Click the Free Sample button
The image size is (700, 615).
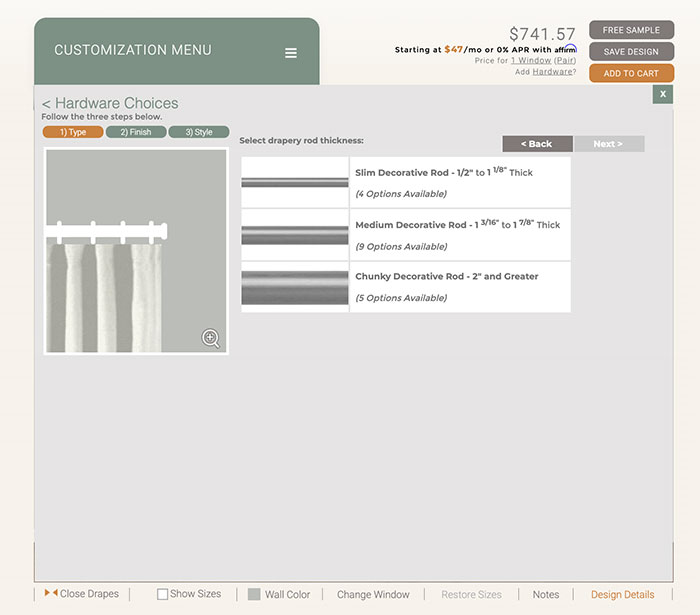tap(631, 30)
